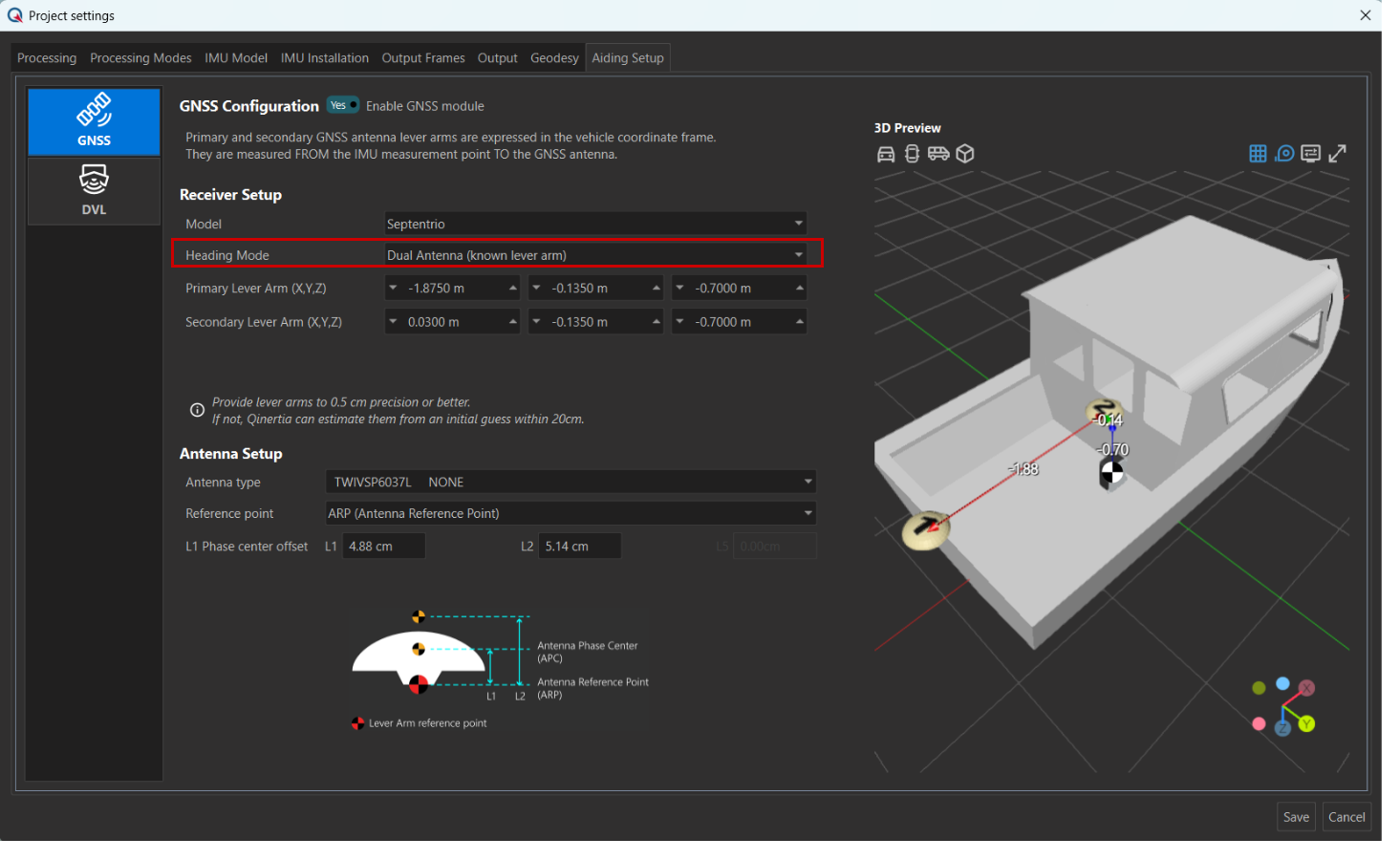The image size is (1400, 860).
Task: Toggle Enable GNSS module switch
Action: click(x=342, y=105)
